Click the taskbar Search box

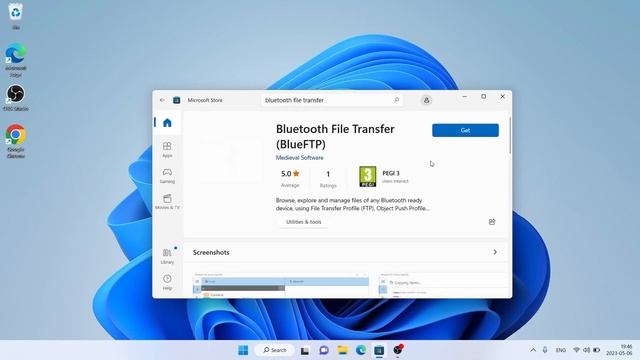click(x=275, y=350)
